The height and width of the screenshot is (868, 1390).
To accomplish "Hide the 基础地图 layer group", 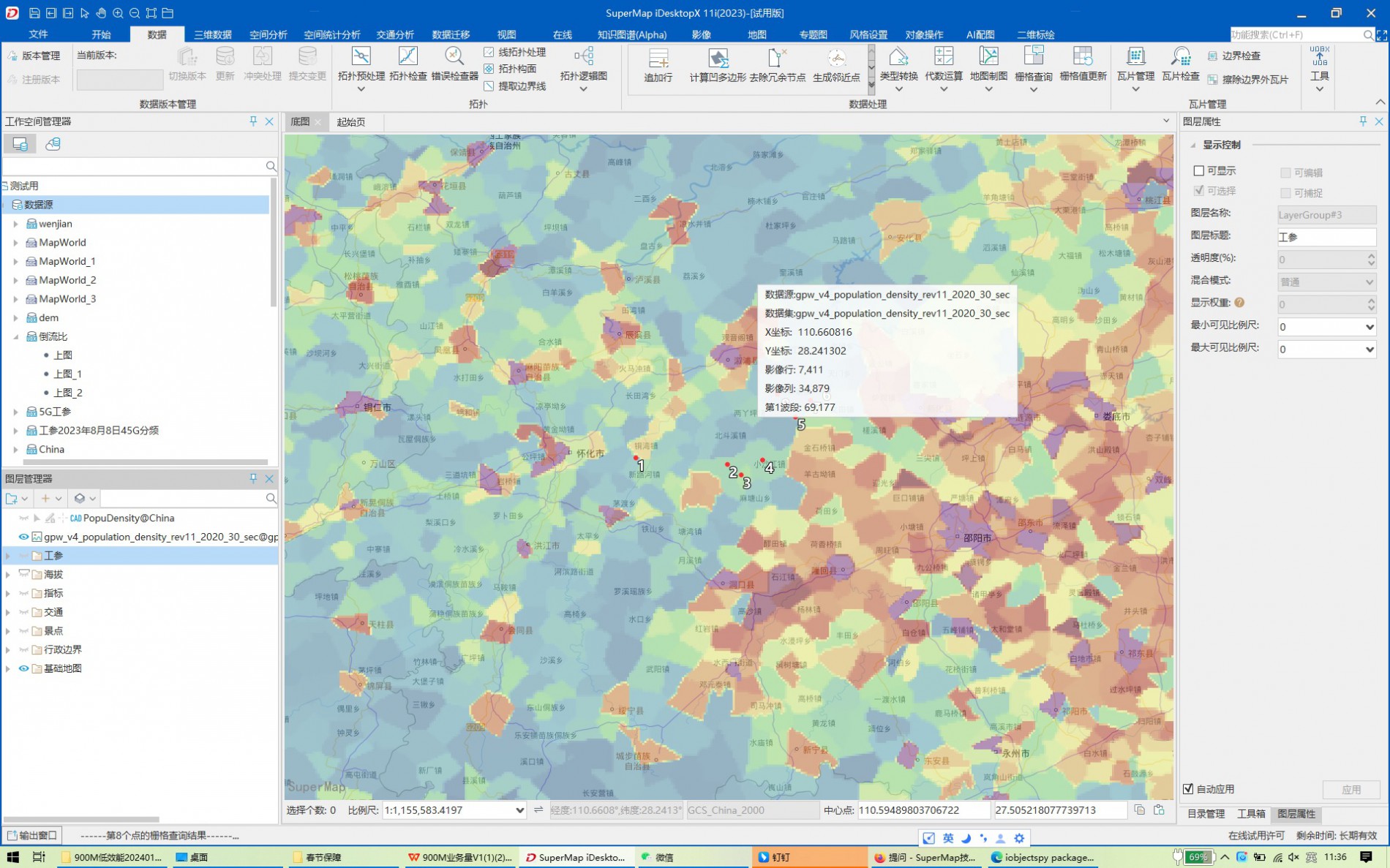I will [x=23, y=668].
